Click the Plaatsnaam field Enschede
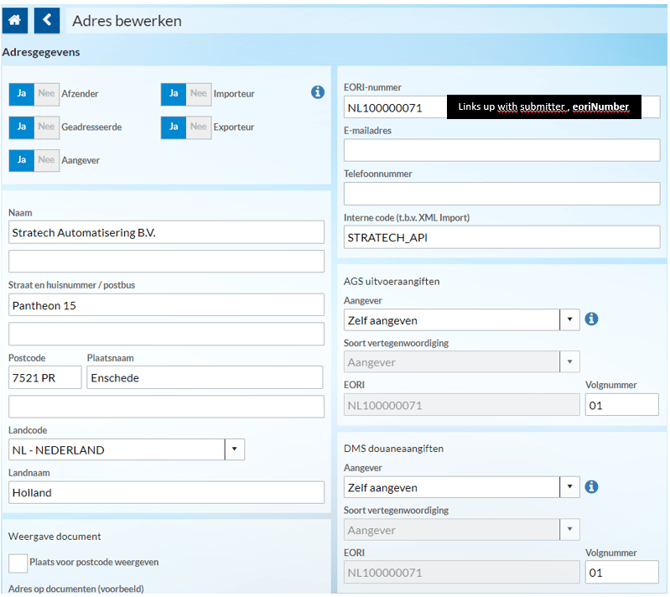The width and height of the screenshot is (670, 597). (205, 377)
